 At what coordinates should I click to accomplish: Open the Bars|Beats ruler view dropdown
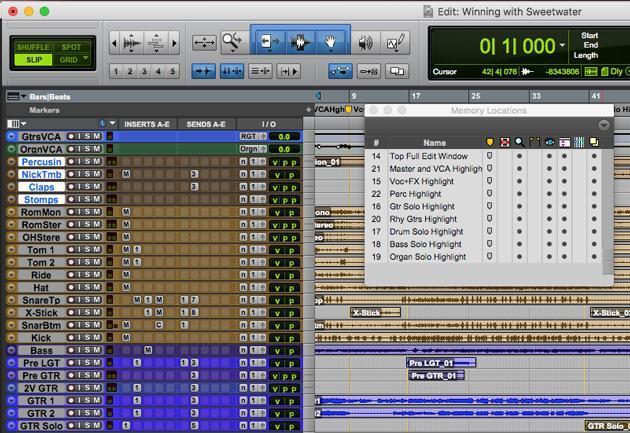pyautogui.click(x=23, y=96)
